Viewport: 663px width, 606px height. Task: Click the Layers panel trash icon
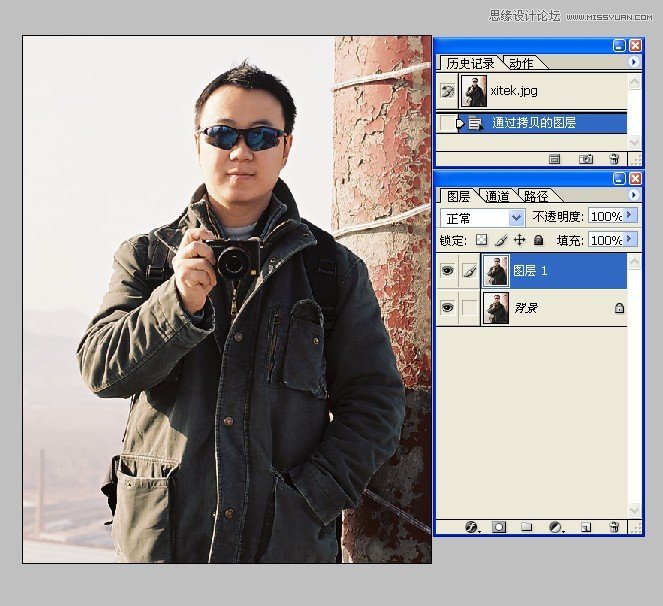tap(614, 526)
